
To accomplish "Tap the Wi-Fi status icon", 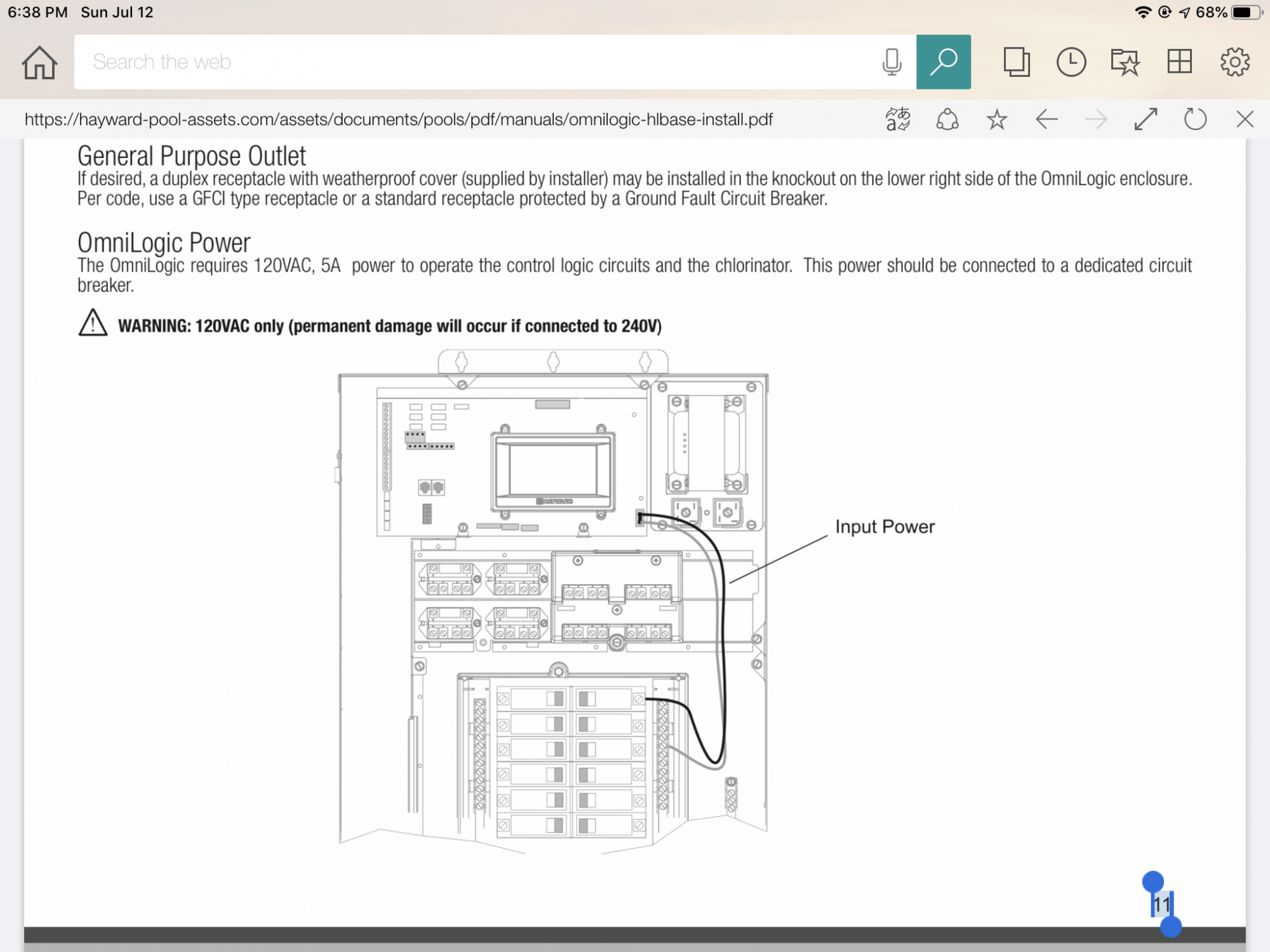I will coord(1143,12).
